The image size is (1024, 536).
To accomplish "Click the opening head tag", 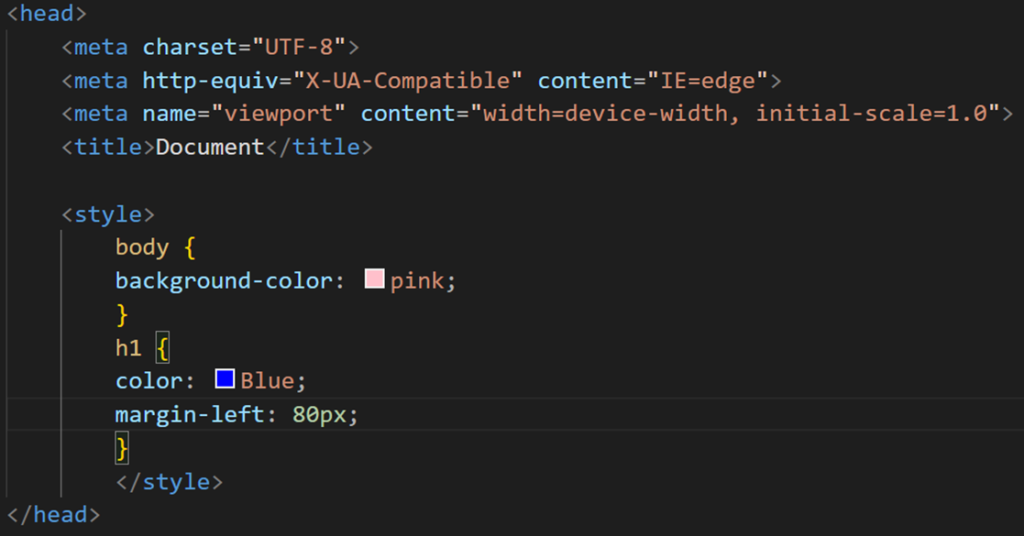I will pos(47,13).
